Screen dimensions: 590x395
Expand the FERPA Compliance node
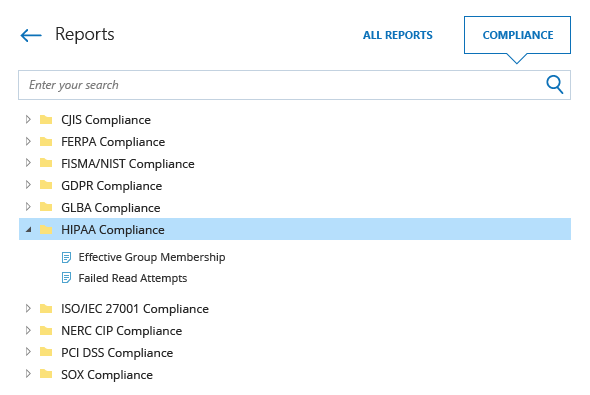pos(28,141)
